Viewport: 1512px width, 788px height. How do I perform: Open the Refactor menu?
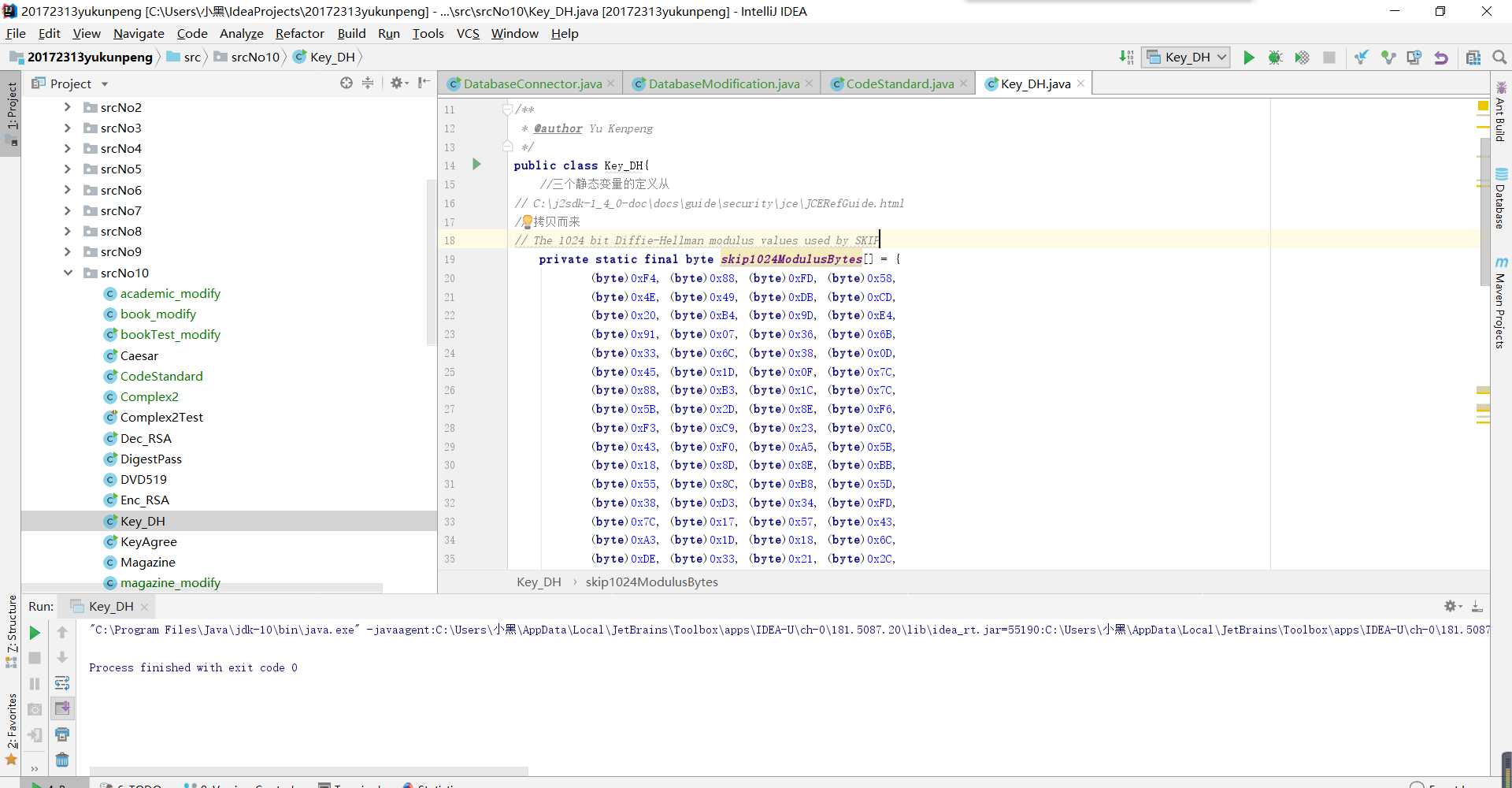click(x=299, y=33)
